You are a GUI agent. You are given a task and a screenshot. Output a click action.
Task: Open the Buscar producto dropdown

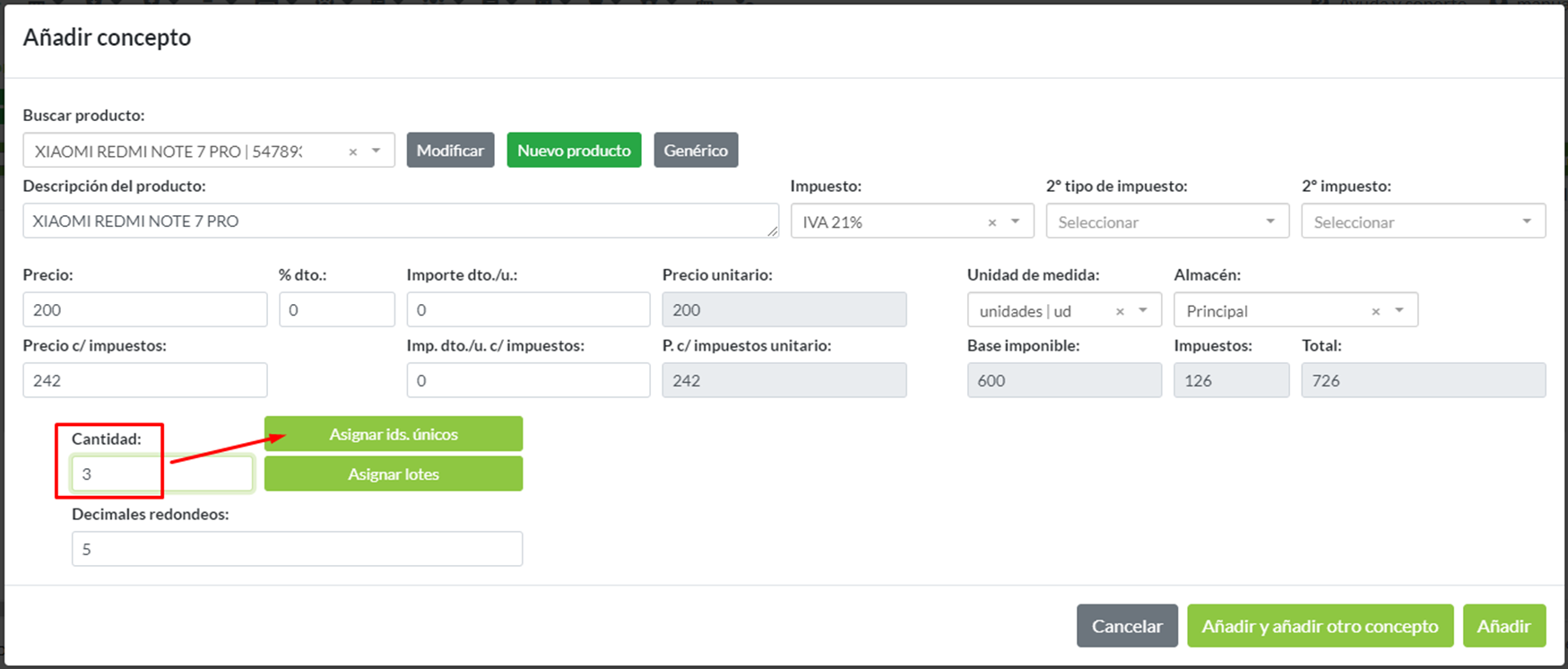pos(377,151)
